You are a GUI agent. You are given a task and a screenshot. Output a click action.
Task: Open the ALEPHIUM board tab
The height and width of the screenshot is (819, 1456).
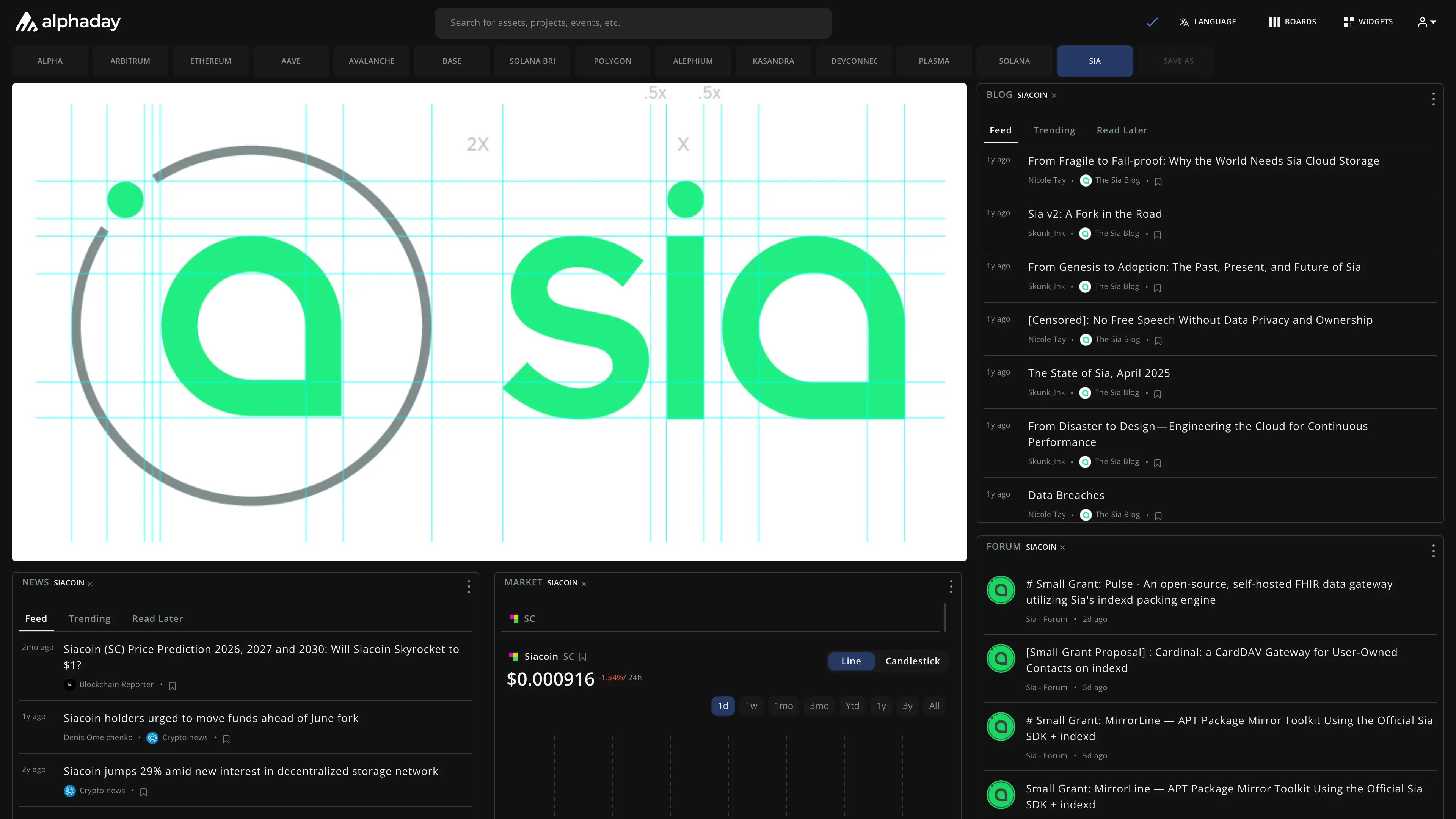692,61
